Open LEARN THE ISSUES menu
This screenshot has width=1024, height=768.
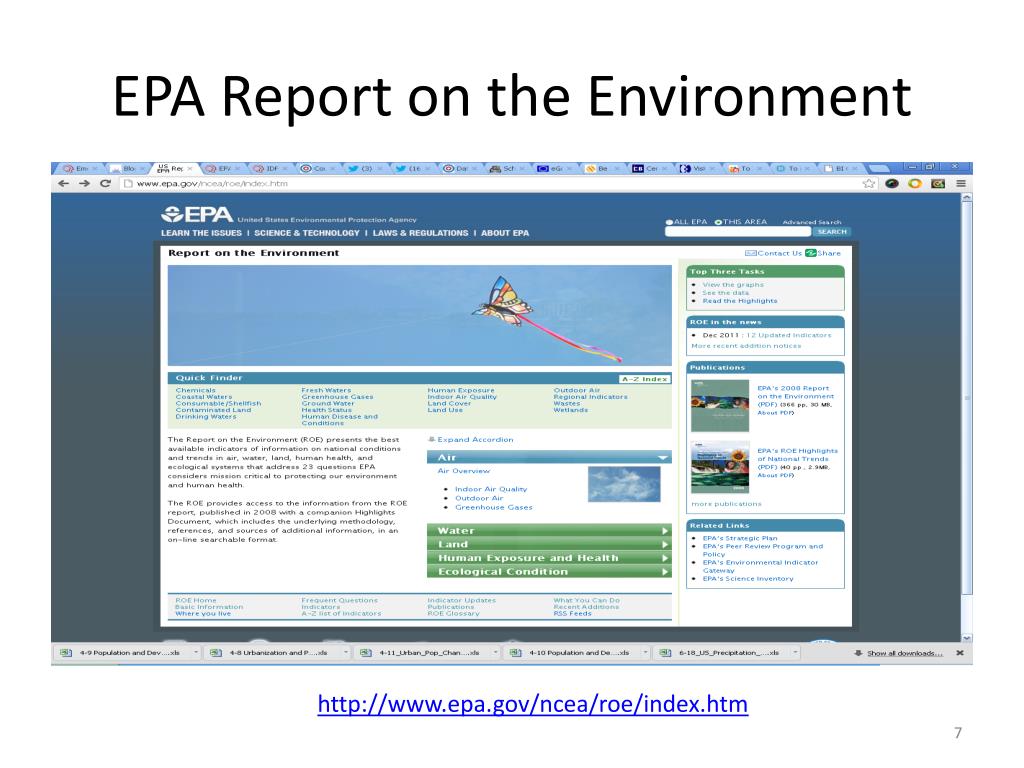point(201,233)
